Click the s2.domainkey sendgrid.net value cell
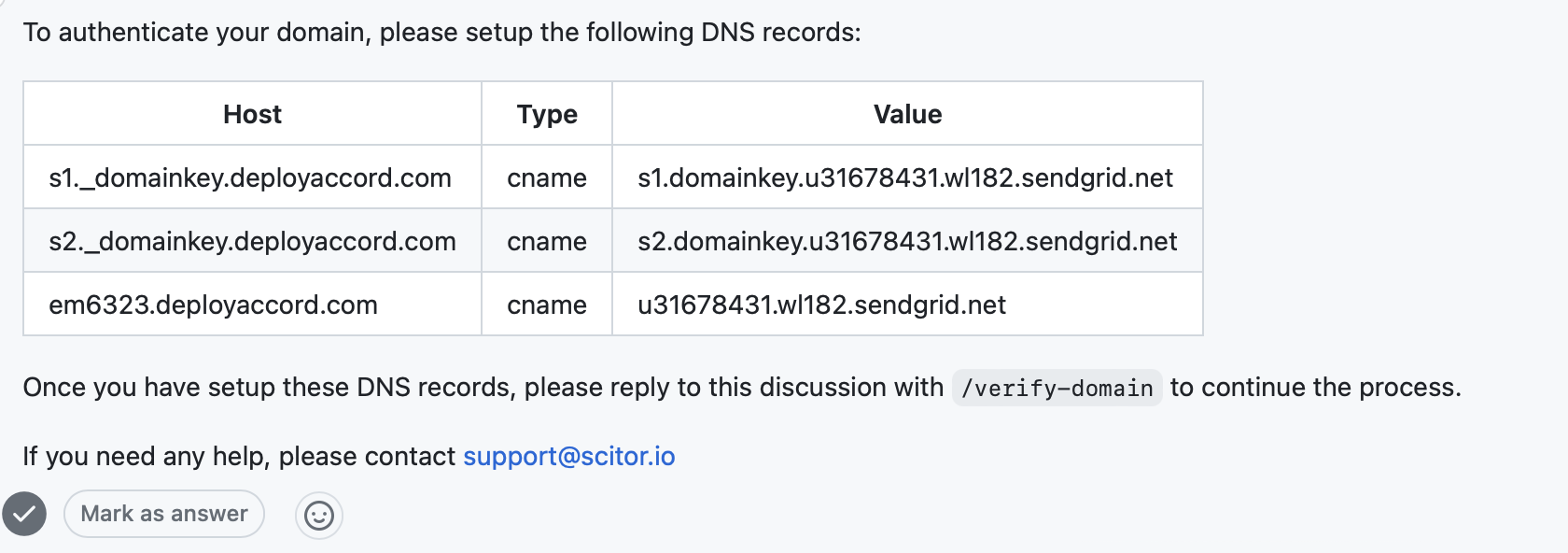The image size is (1568, 553). point(907,241)
